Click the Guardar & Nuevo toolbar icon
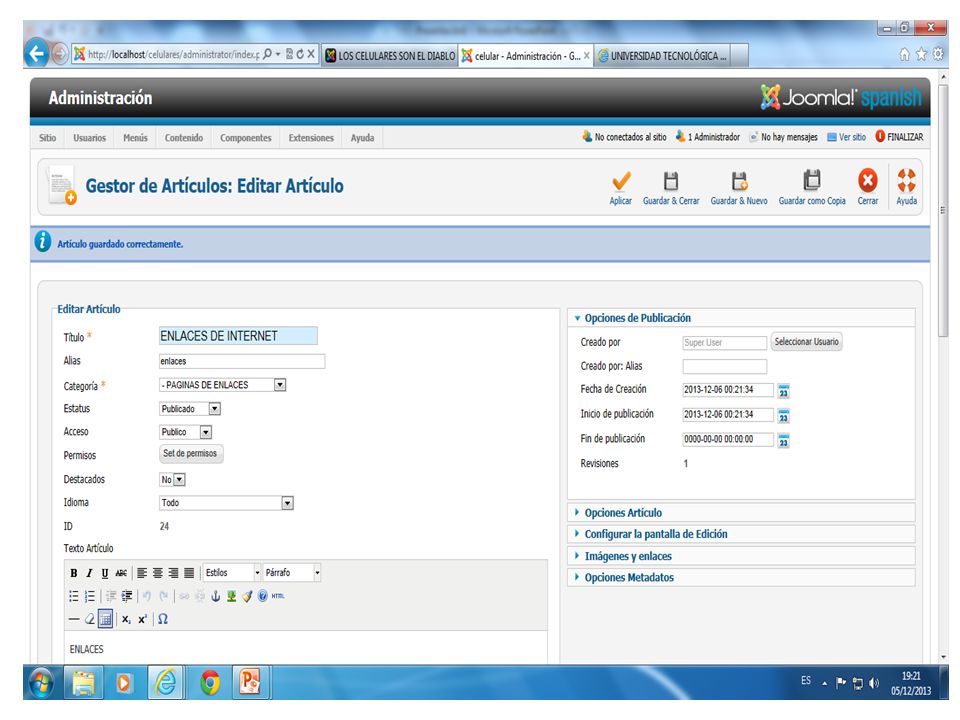 coord(739,181)
